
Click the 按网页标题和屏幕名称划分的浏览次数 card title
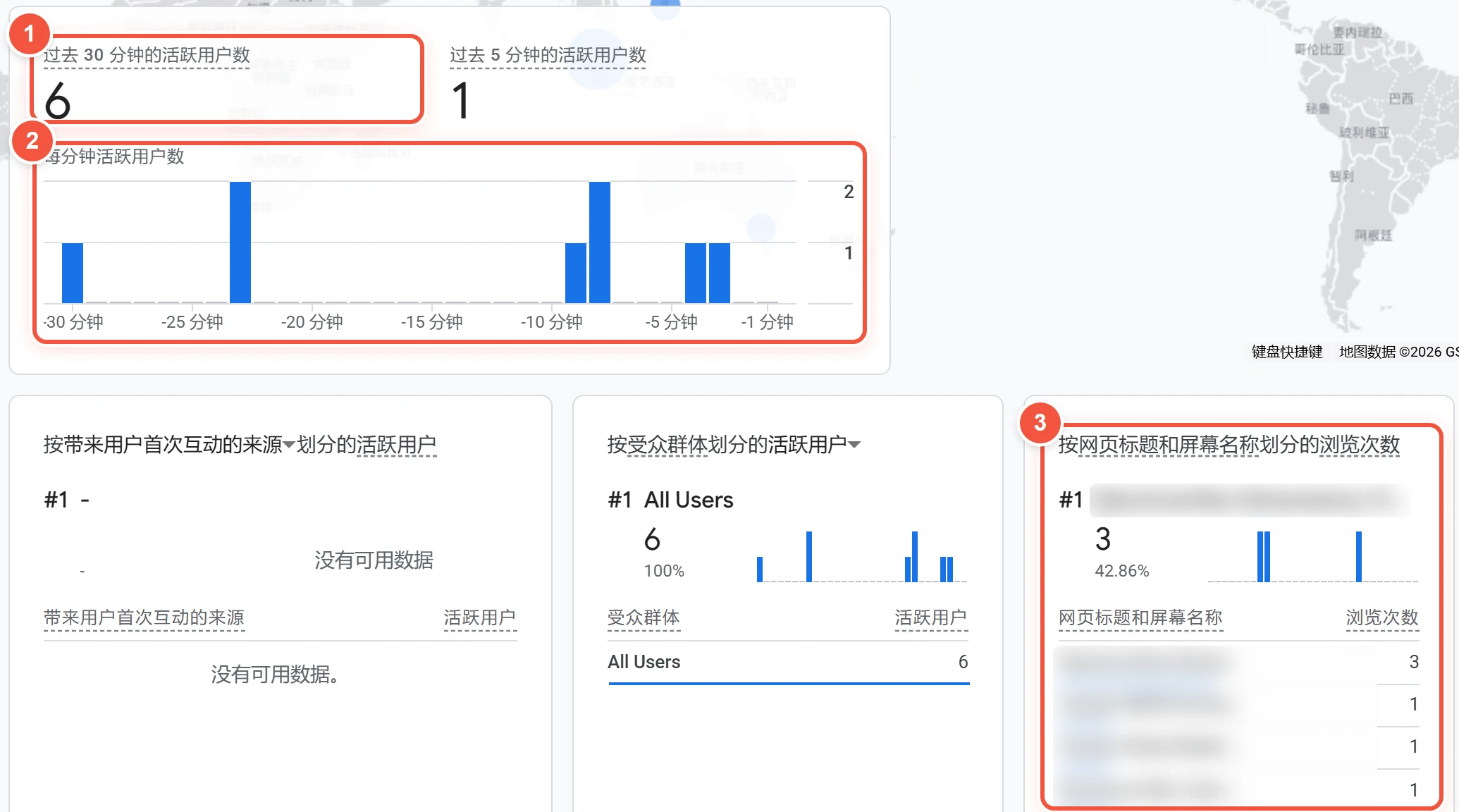(1229, 445)
